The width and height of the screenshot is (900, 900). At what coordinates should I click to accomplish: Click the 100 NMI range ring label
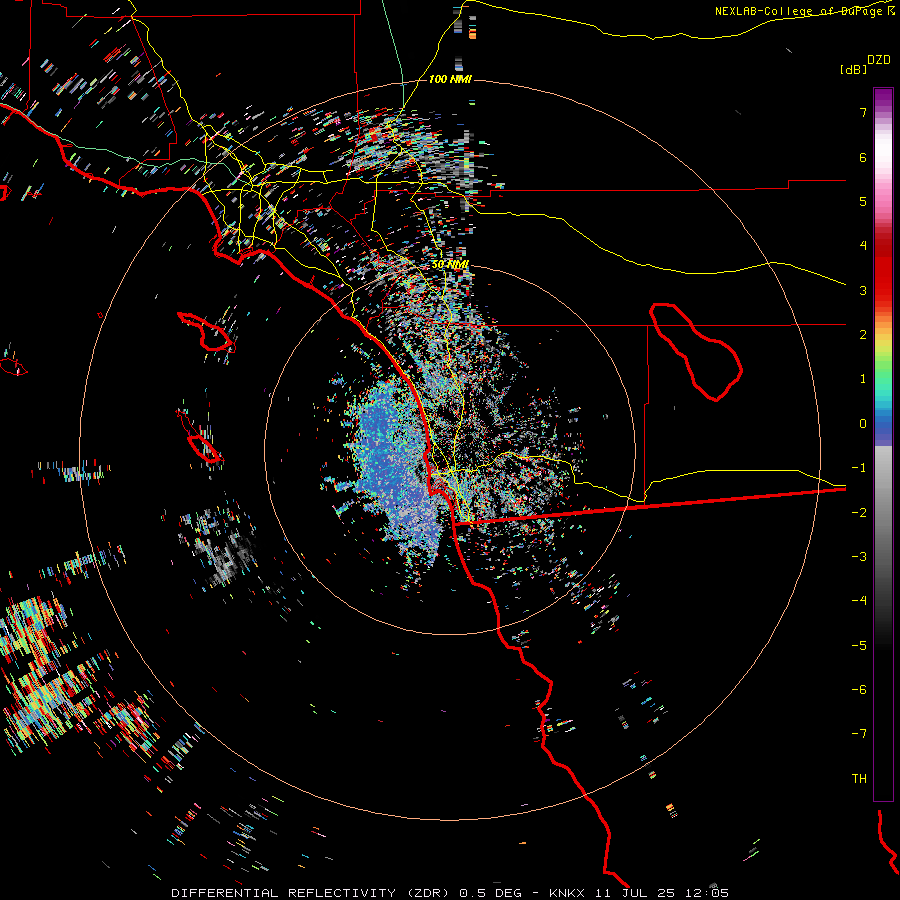(x=450, y=79)
